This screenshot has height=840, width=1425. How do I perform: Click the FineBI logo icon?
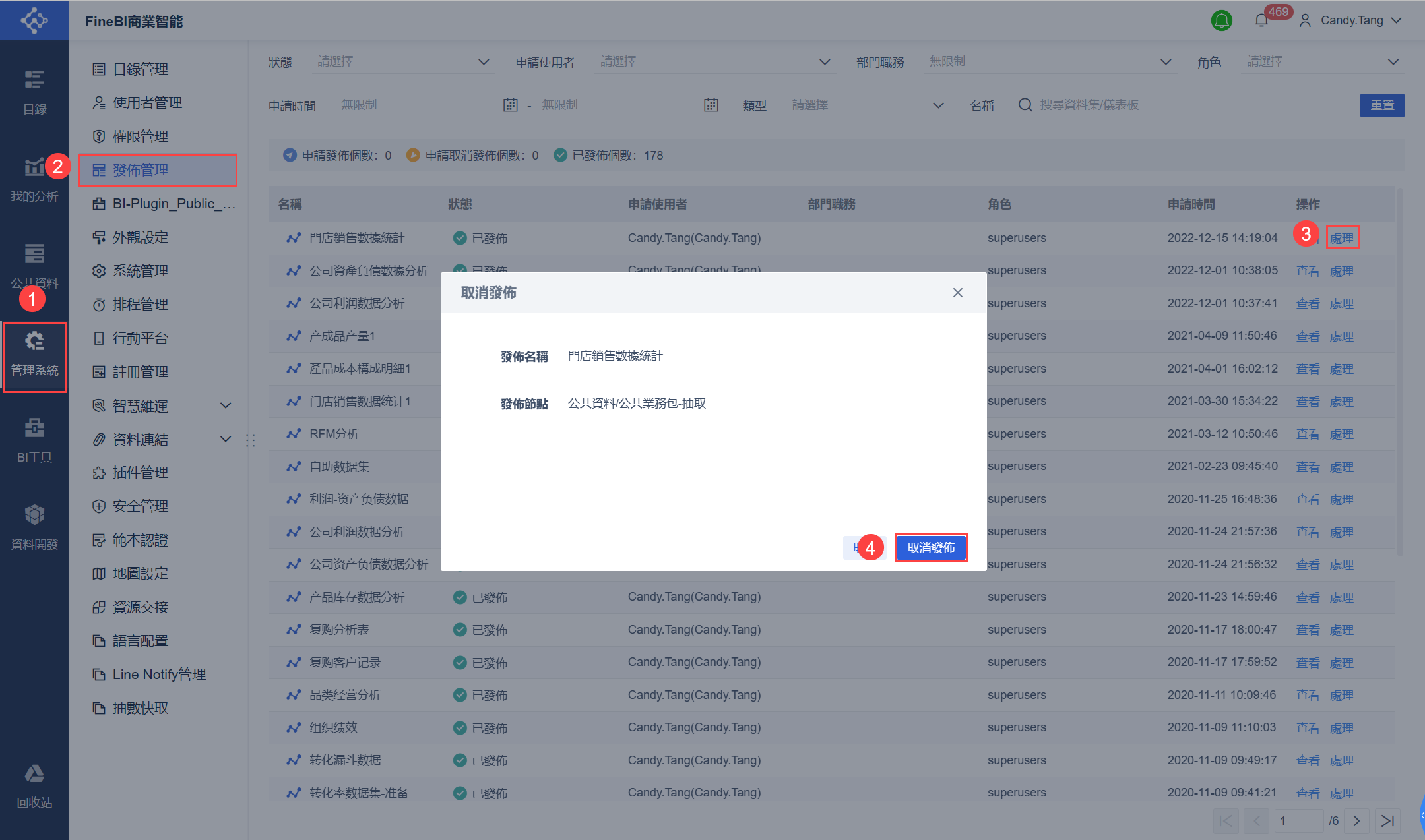click(x=34, y=20)
